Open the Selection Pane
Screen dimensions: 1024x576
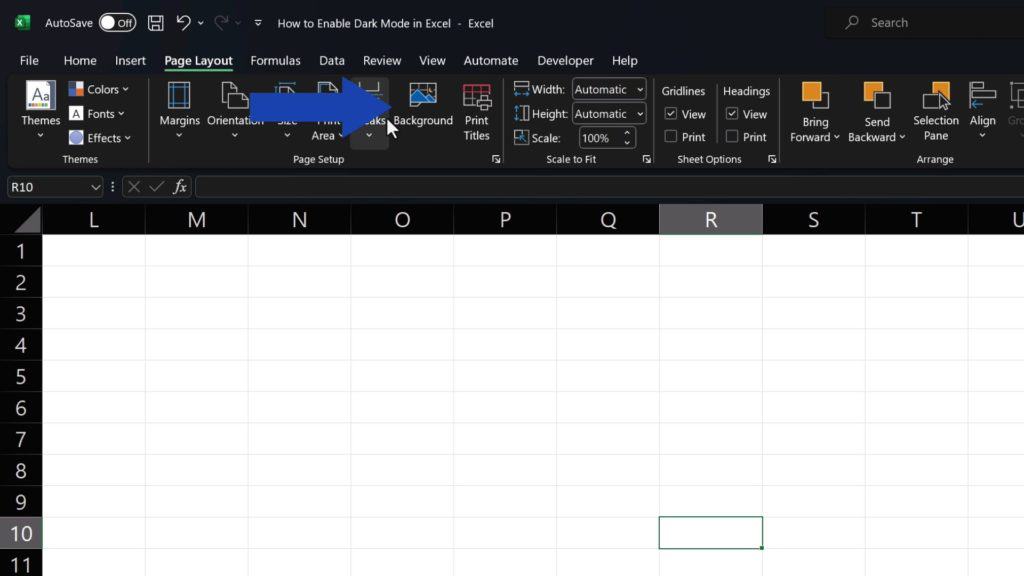pos(936,112)
